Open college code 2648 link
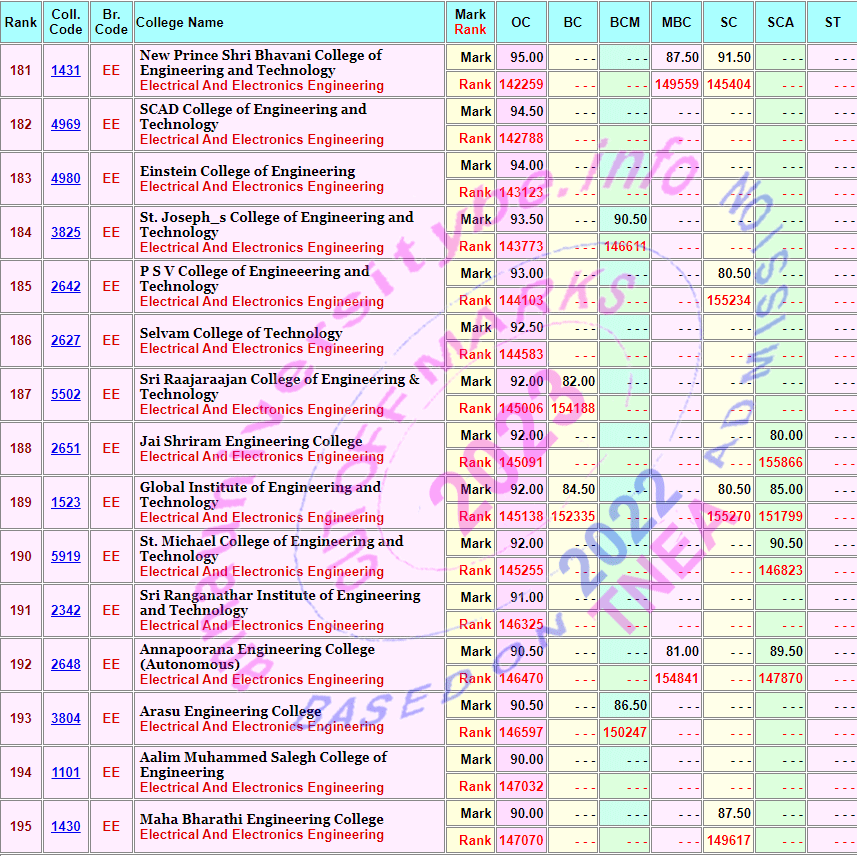 (x=66, y=665)
